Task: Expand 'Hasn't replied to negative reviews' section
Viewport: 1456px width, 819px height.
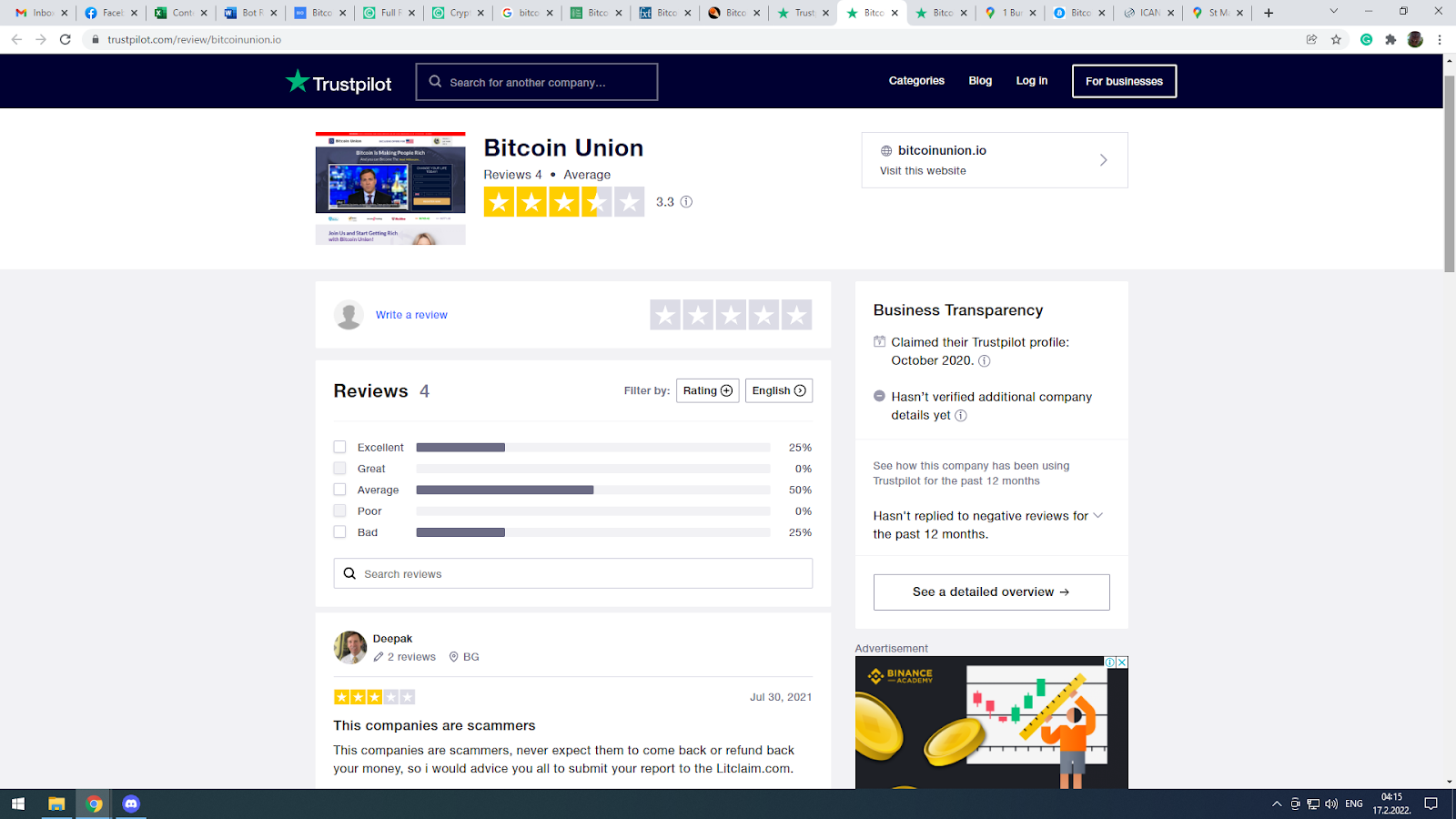Action: (1097, 516)
